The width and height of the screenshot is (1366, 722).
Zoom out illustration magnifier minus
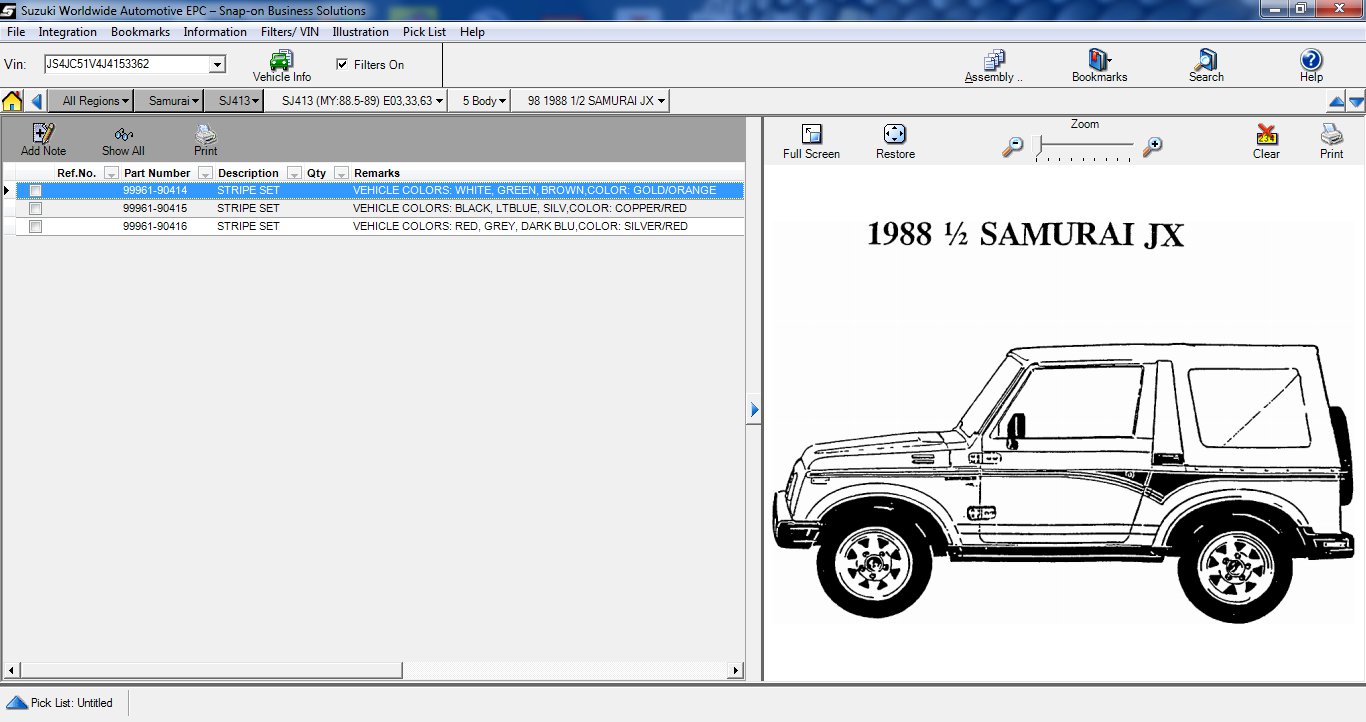[1013, 146]
